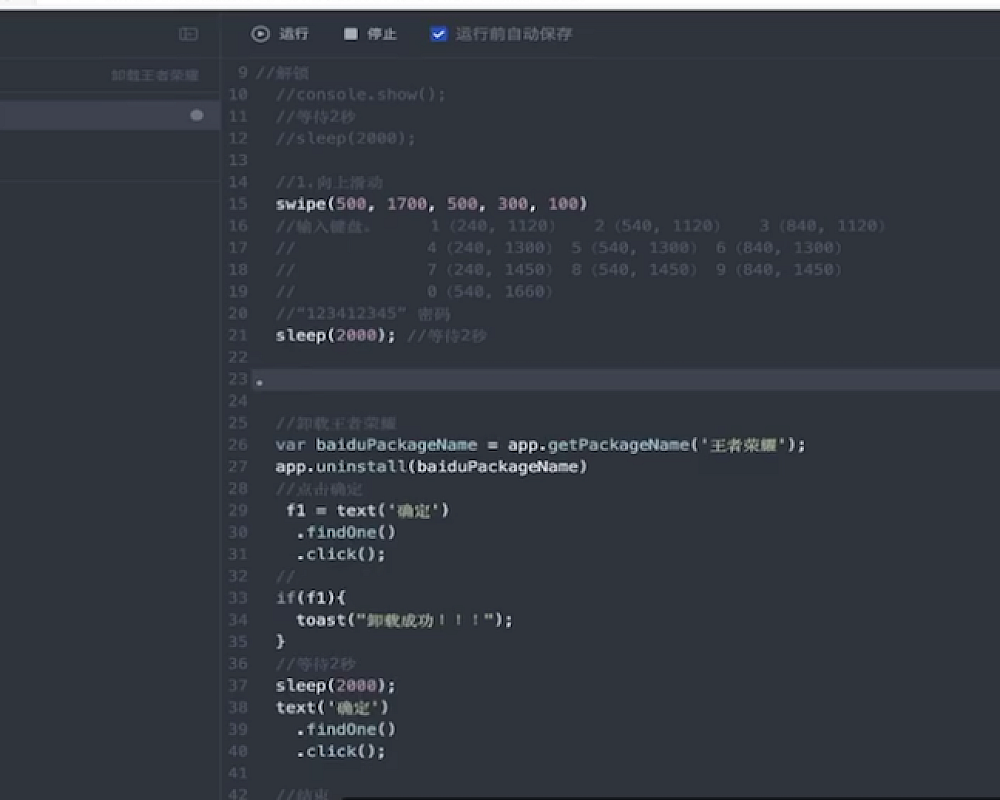Screen dimensions: 1000x800
Task: Uncheck the 运行前自动保存 checkbox
Action: (438, 34)
